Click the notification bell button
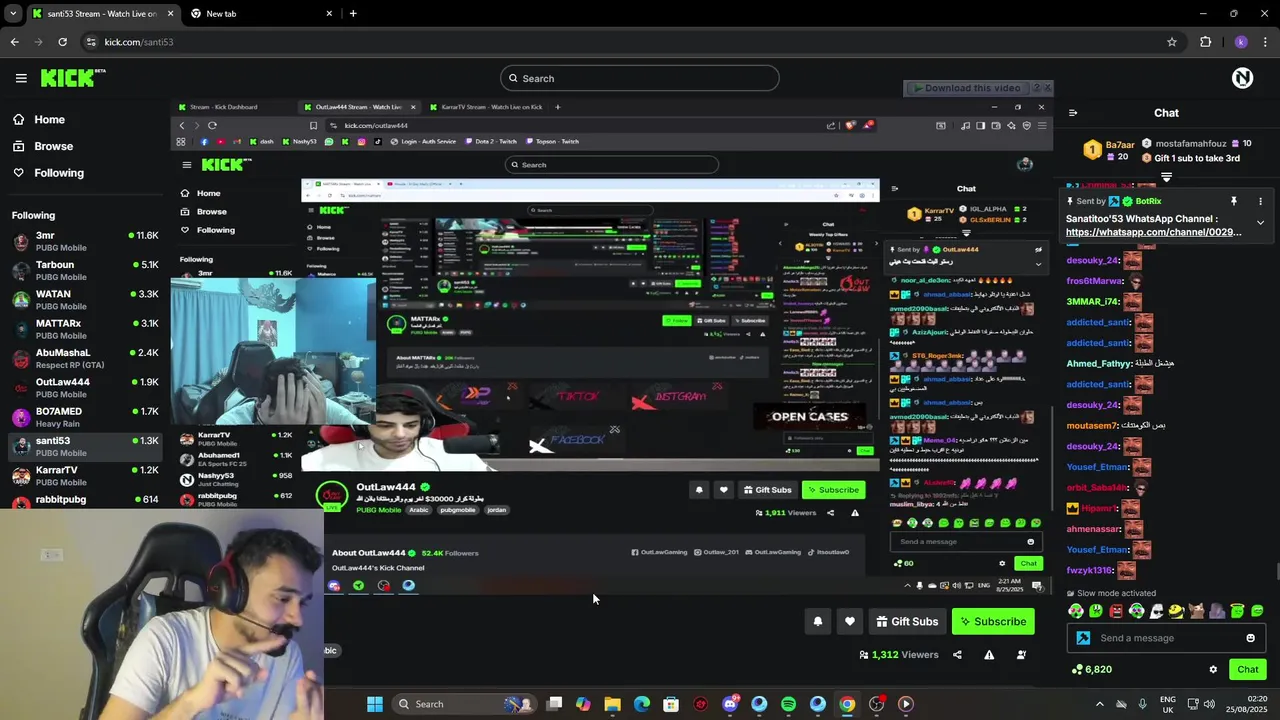This screenshot has width=1280, height=720. click(817, 621)
